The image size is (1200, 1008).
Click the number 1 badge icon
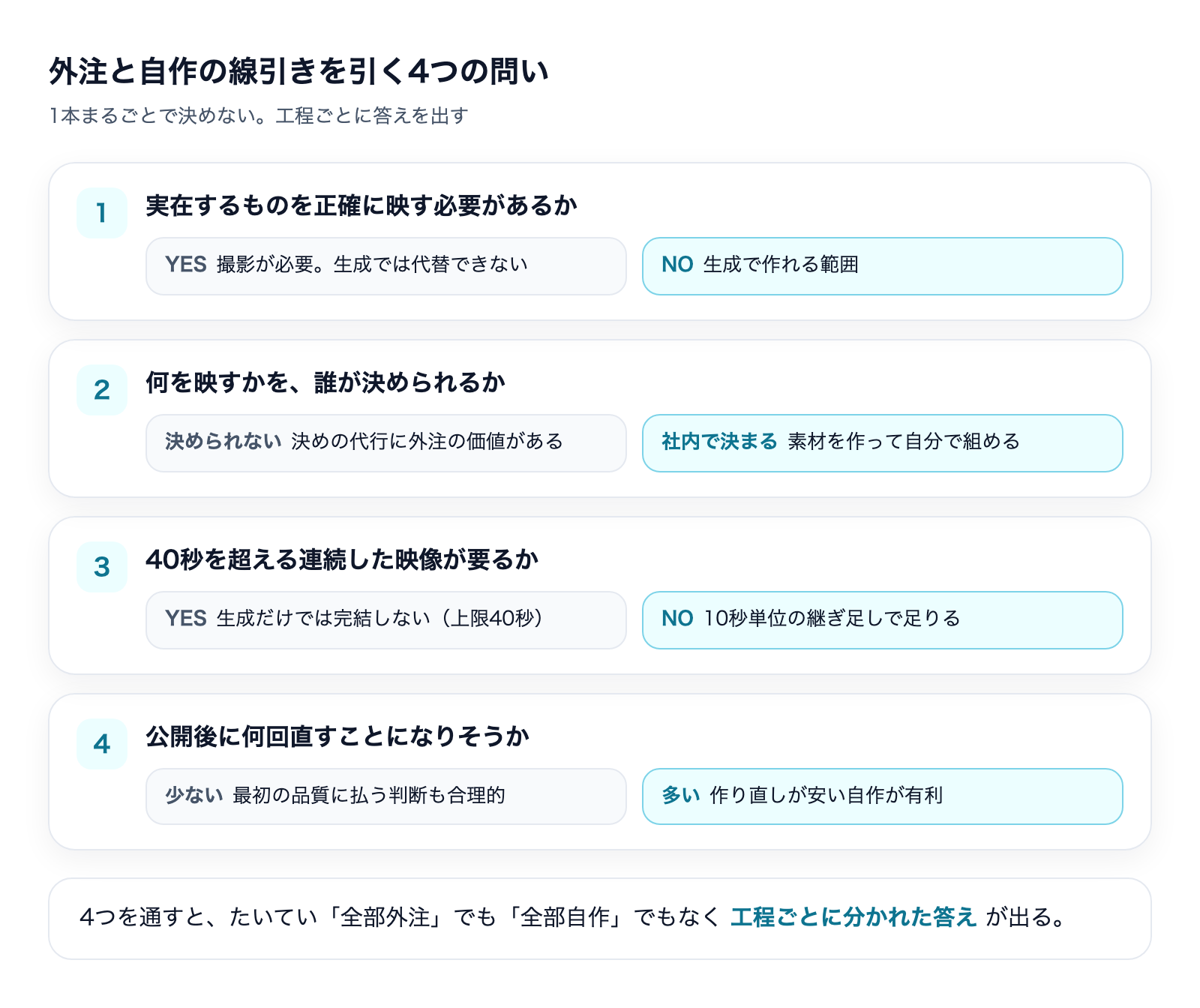[102, 213]
